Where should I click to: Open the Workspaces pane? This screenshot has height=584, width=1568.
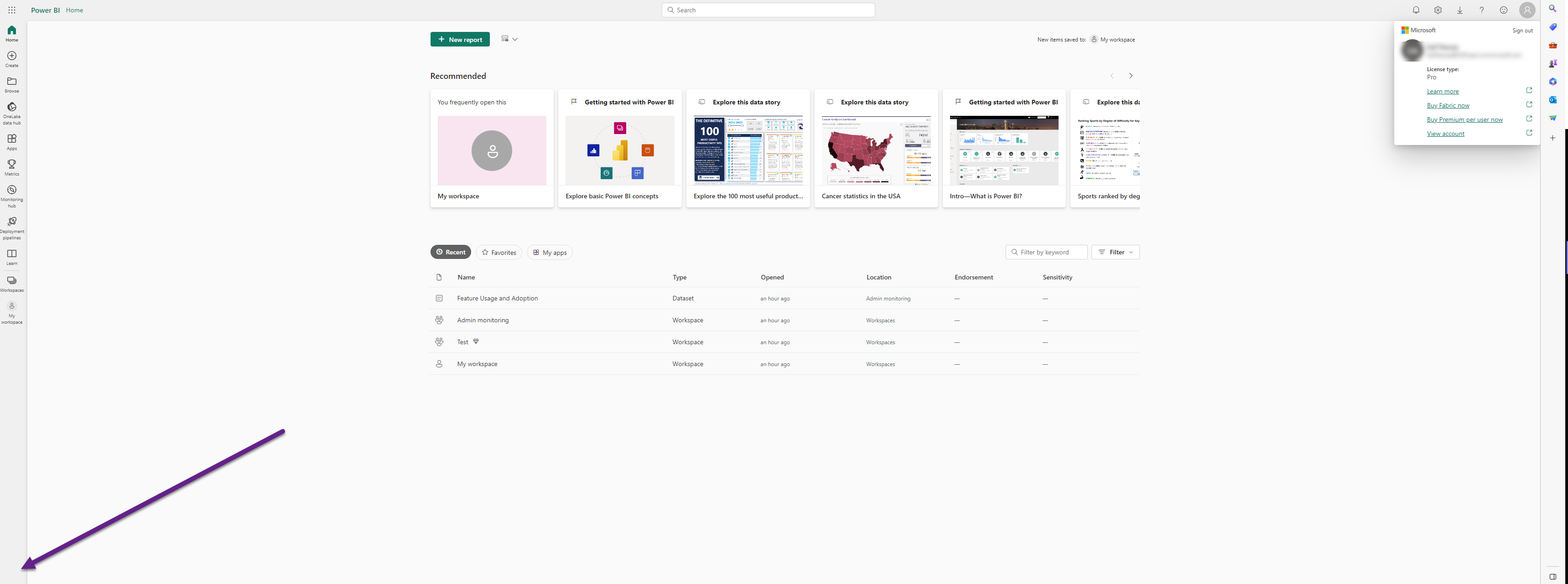point(11,281)
